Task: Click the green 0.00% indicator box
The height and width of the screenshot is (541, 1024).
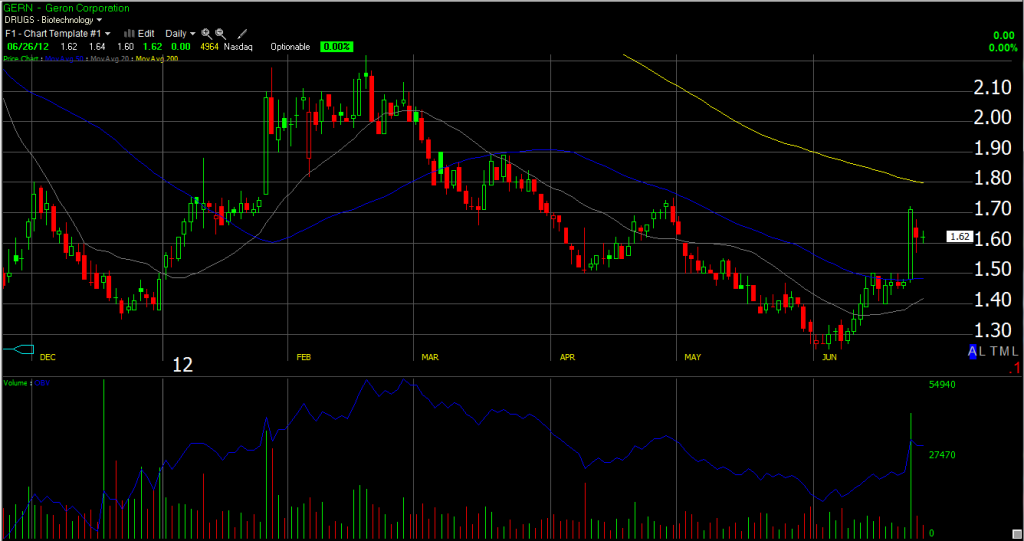Action: tap(335, 47)
